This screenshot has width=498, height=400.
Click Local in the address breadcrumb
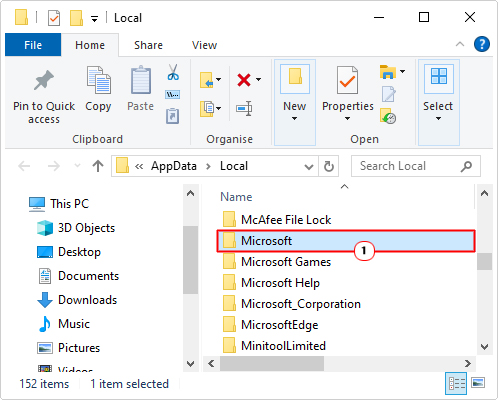[234, 166]
